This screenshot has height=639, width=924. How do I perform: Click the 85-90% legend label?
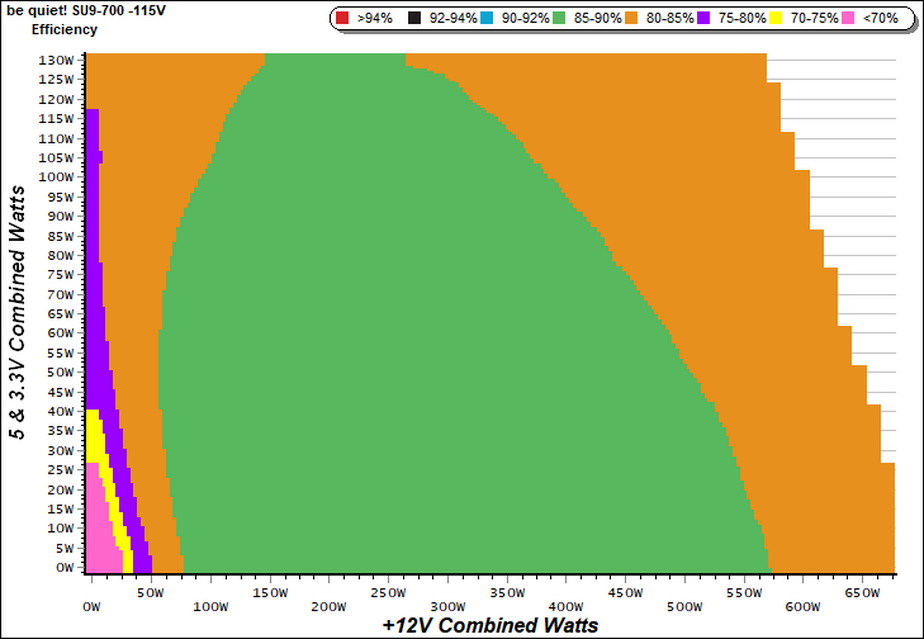(598, 18)
